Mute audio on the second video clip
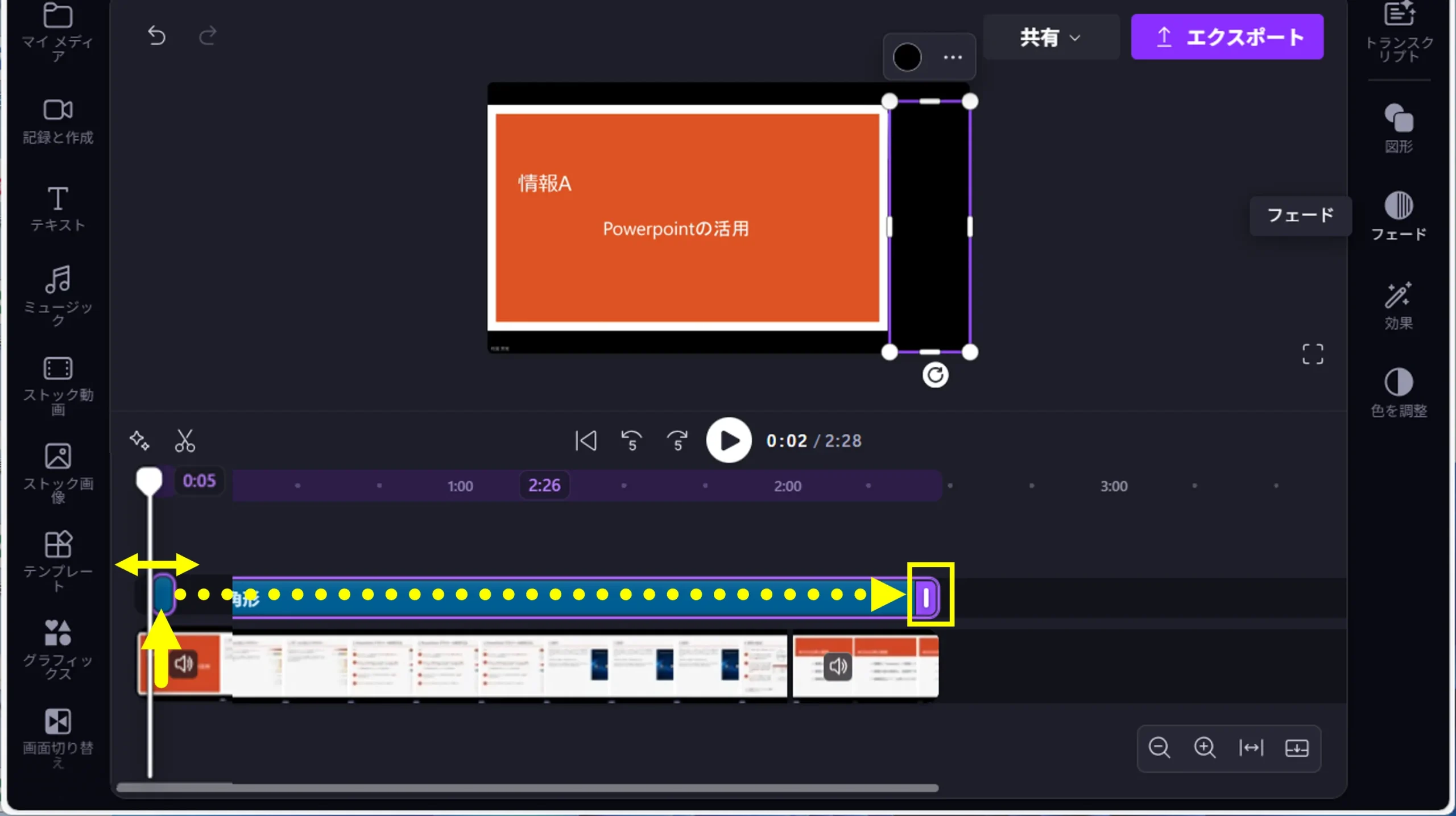This screenshot has height=816, width=1456. pos(837,666)
